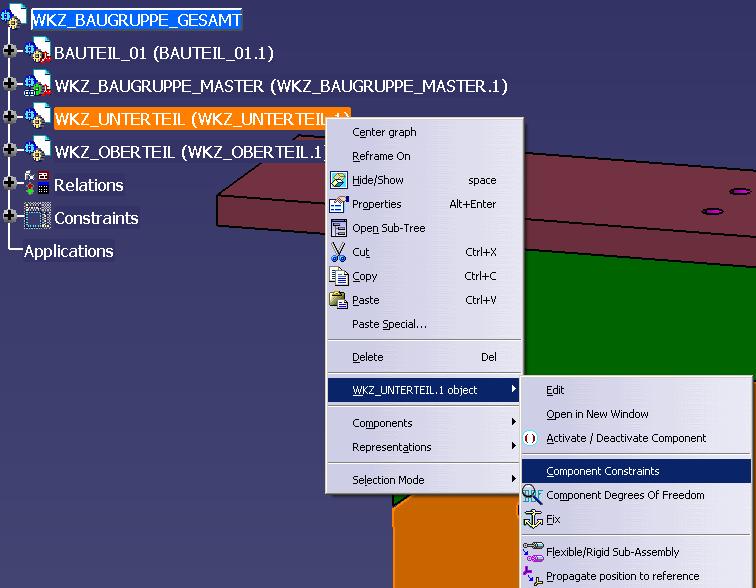Click the Copy pages icon

coord(338,276)
